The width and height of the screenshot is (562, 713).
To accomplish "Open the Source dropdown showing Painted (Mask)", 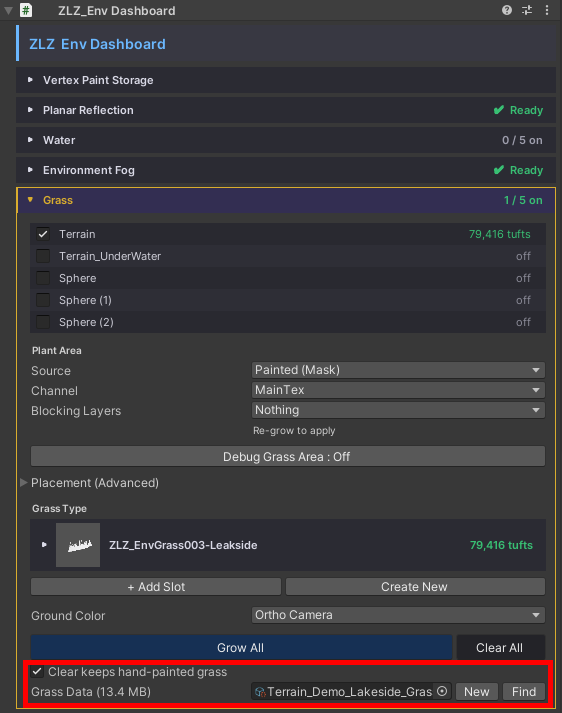I will (398, 370).
